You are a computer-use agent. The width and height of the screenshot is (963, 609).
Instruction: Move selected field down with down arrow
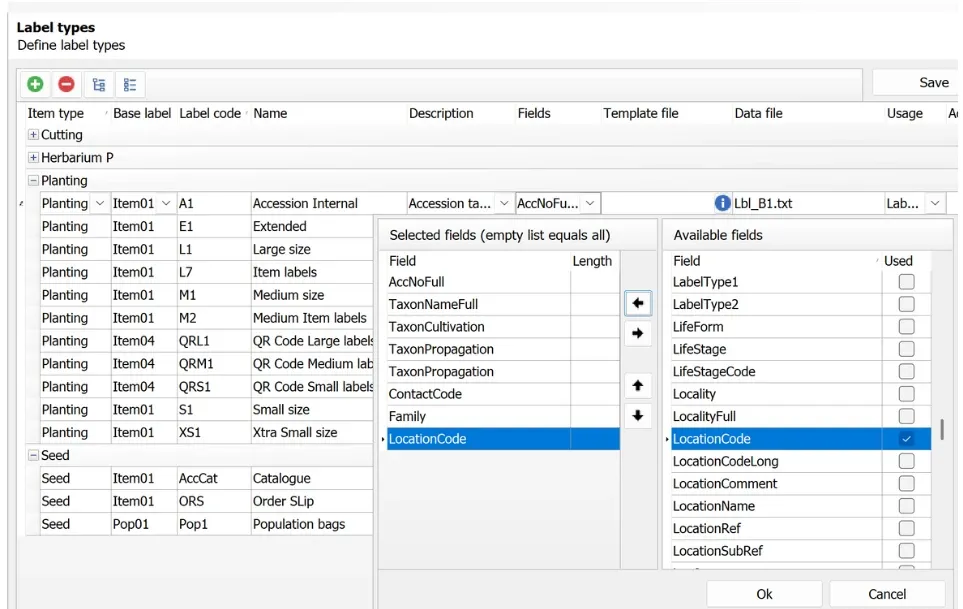(638, 416)
